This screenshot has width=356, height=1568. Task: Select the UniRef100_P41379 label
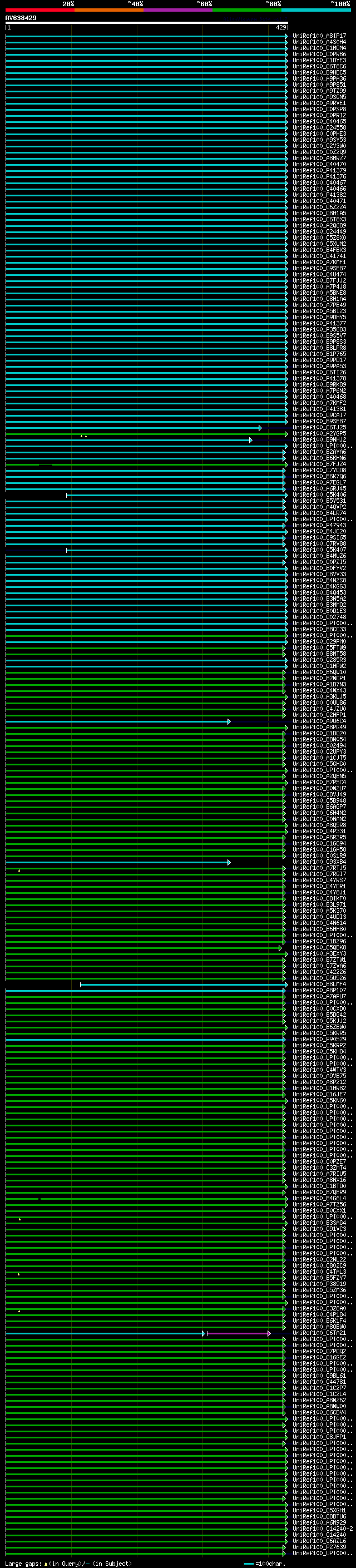coord(319,170)
